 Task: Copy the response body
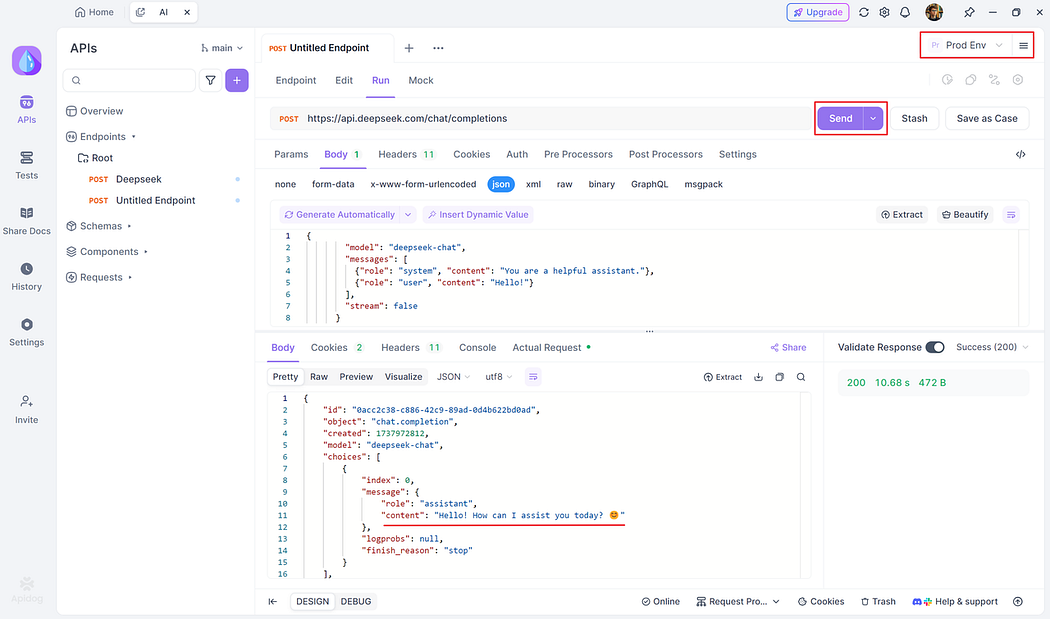779,377
